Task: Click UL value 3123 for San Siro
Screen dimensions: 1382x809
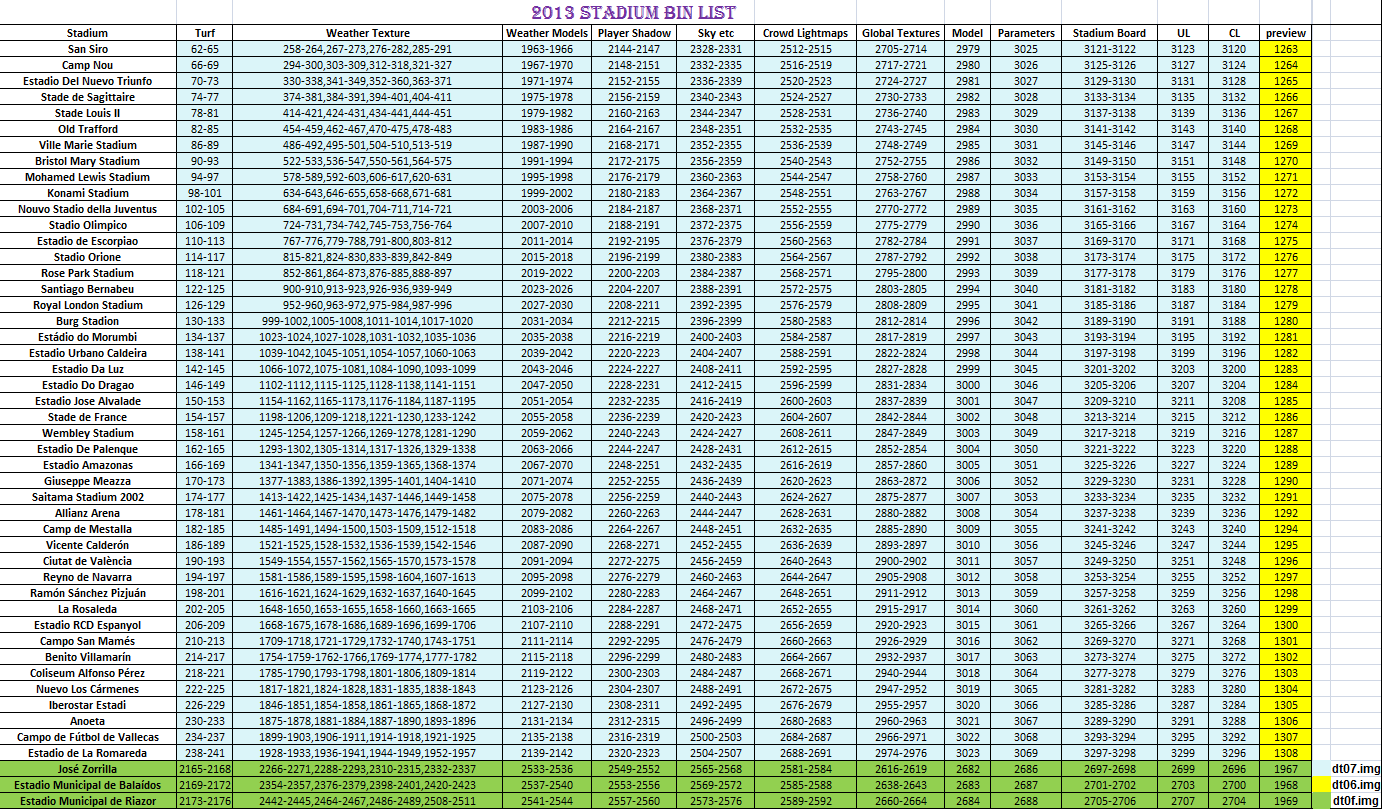Action: [x=1183, y=49]
